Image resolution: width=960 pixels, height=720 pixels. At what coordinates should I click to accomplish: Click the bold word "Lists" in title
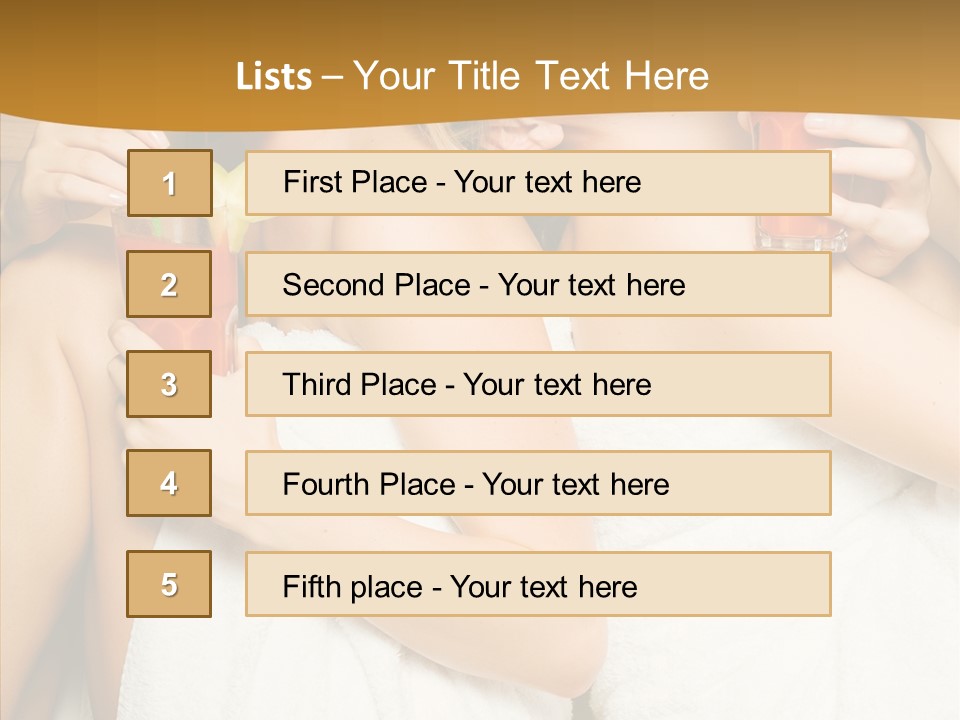tap(274, 77)
